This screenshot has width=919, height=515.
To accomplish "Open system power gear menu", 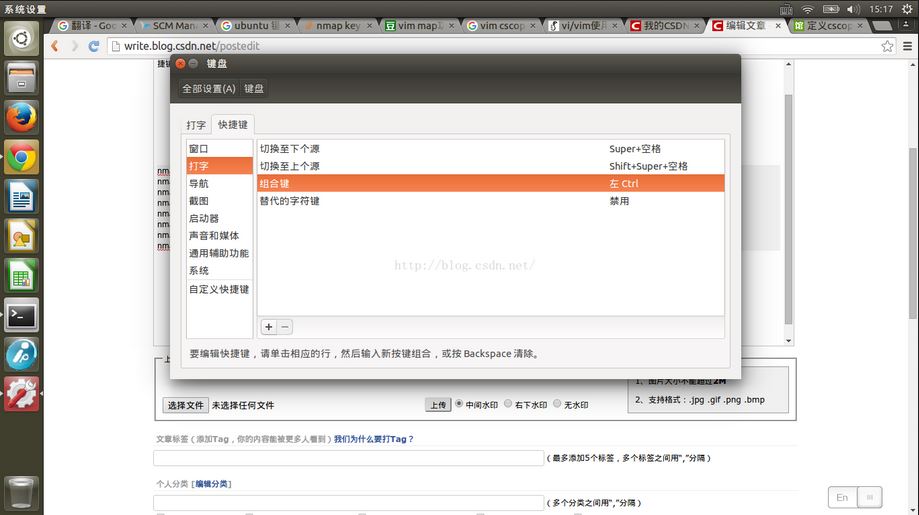I will (x=907, y=9).
